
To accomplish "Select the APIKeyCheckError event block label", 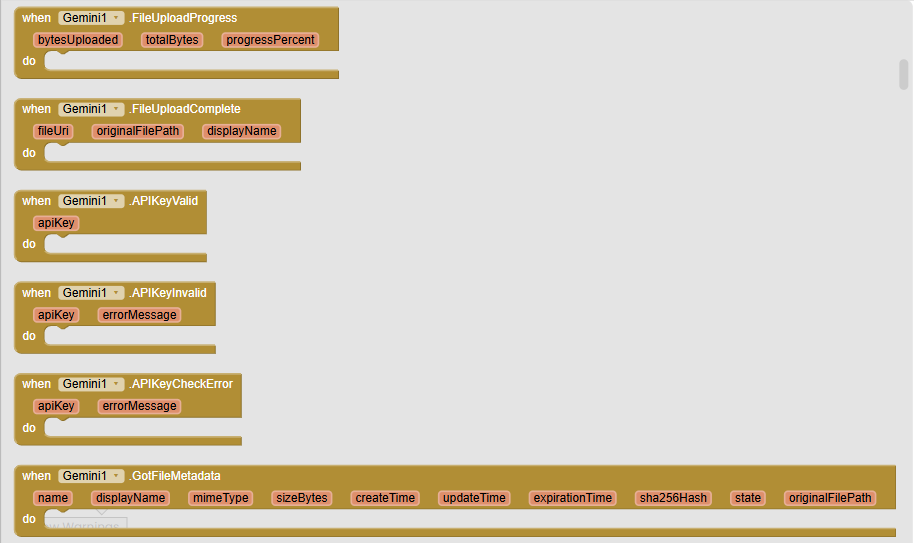I will (x=181, y=384).
